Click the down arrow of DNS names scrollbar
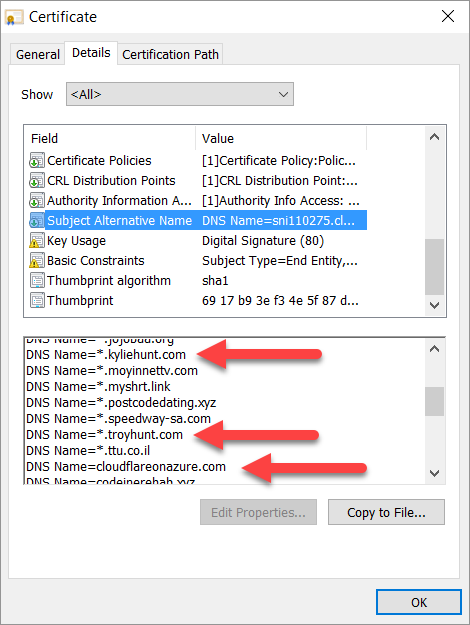Viewport: 470px width, 625px height. tap(435, 473)
